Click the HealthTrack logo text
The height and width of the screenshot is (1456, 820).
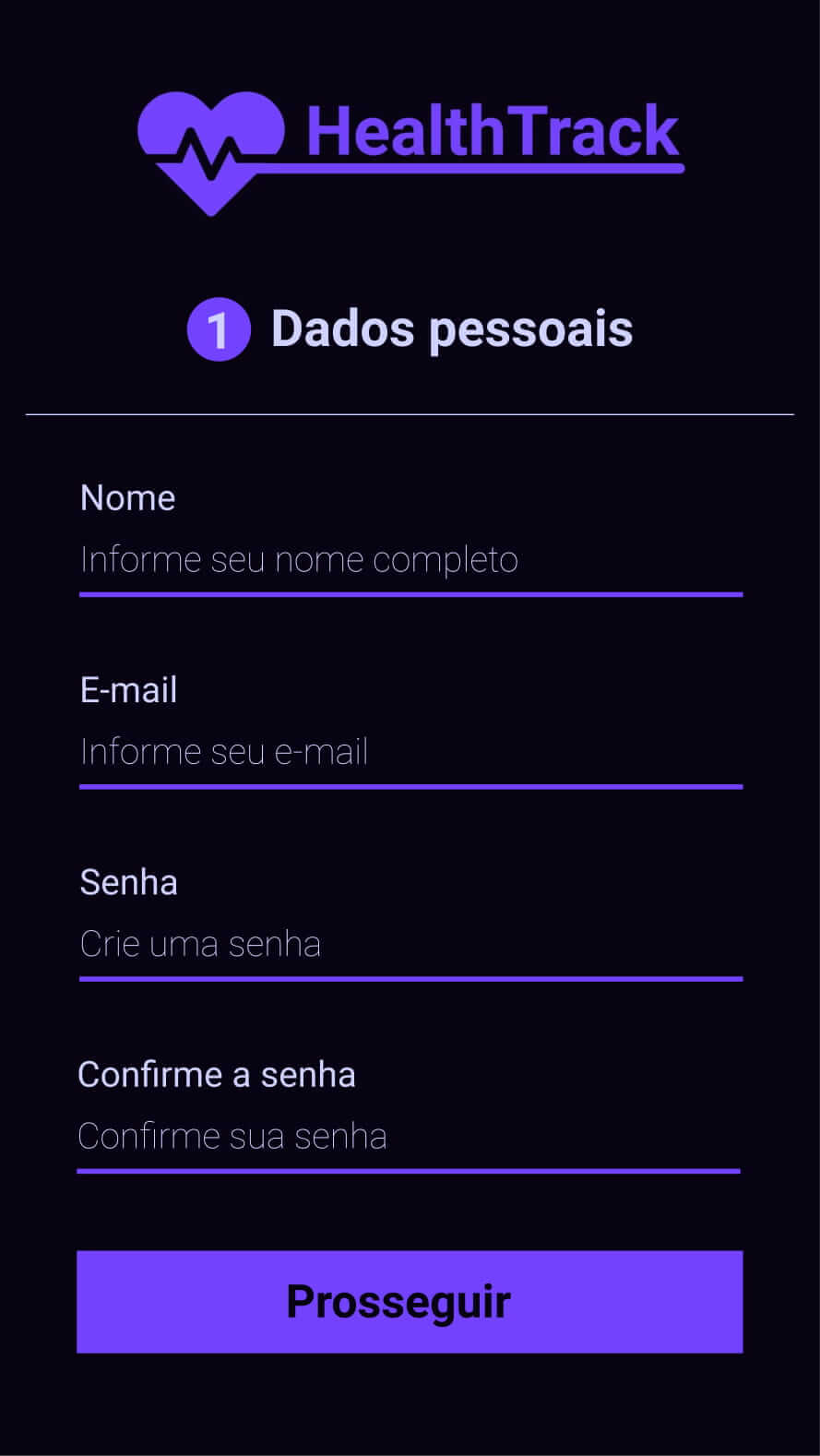click(x=493, y=131)
